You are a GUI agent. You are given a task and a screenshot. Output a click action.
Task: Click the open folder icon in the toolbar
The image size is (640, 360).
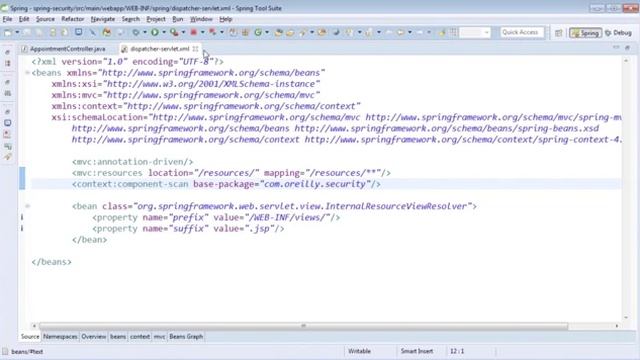click(290, 32)
